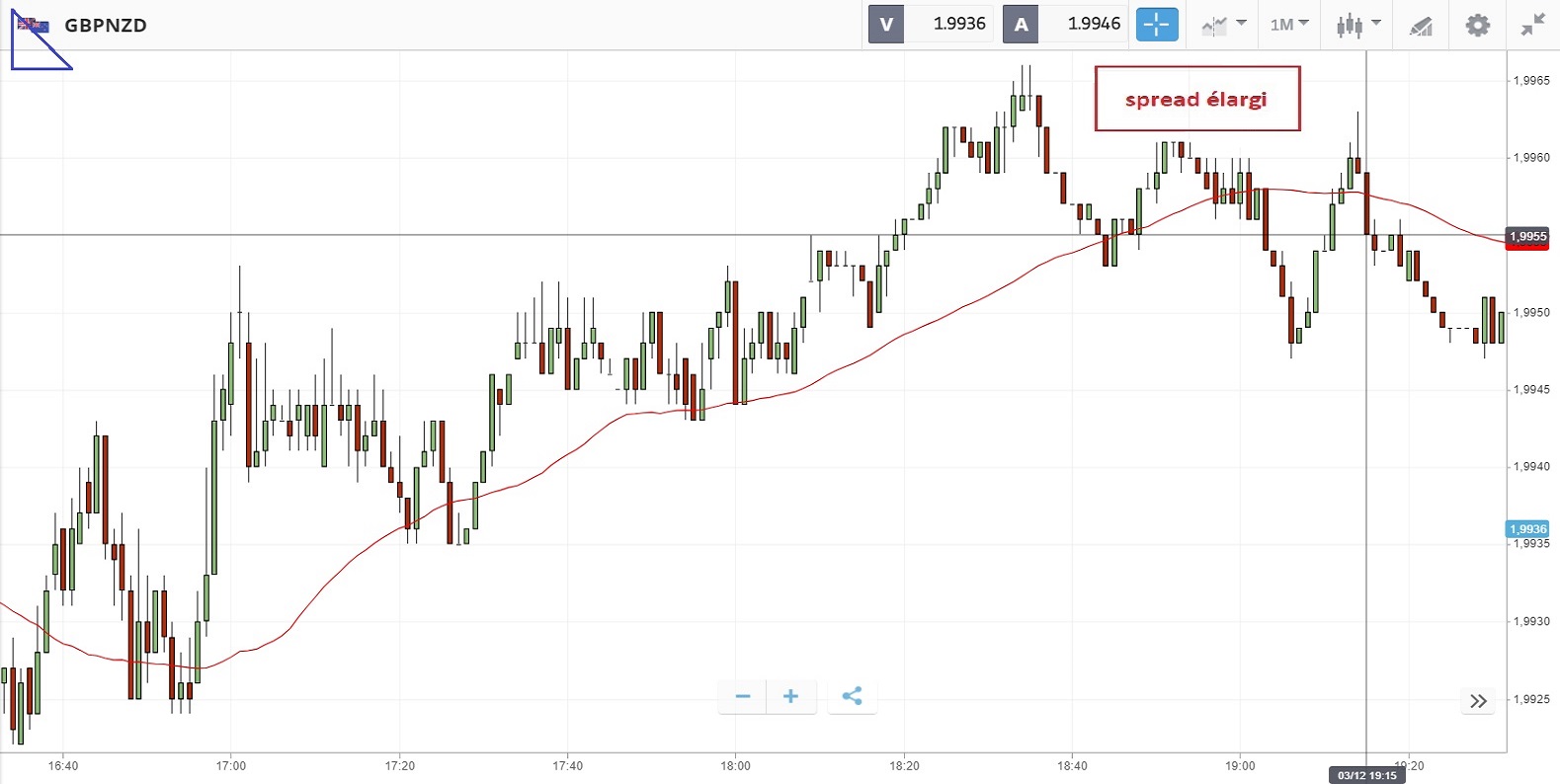1560x784 pixels.
Task: Click the GBPNZD flag icon
Action: pyautogui.click(x=35, y=25)
